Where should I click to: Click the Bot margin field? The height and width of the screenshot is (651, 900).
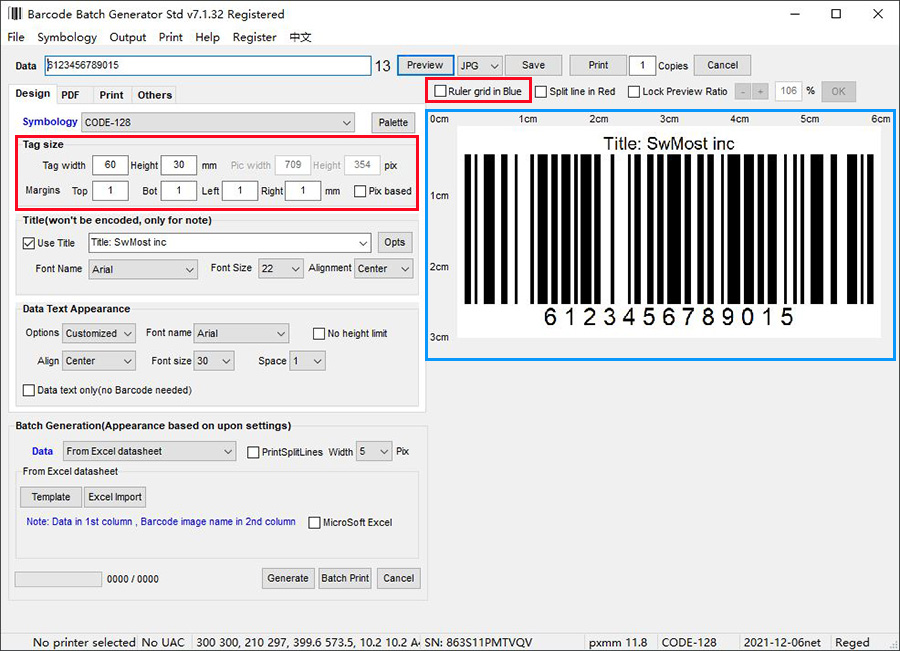tap(179, 191)
